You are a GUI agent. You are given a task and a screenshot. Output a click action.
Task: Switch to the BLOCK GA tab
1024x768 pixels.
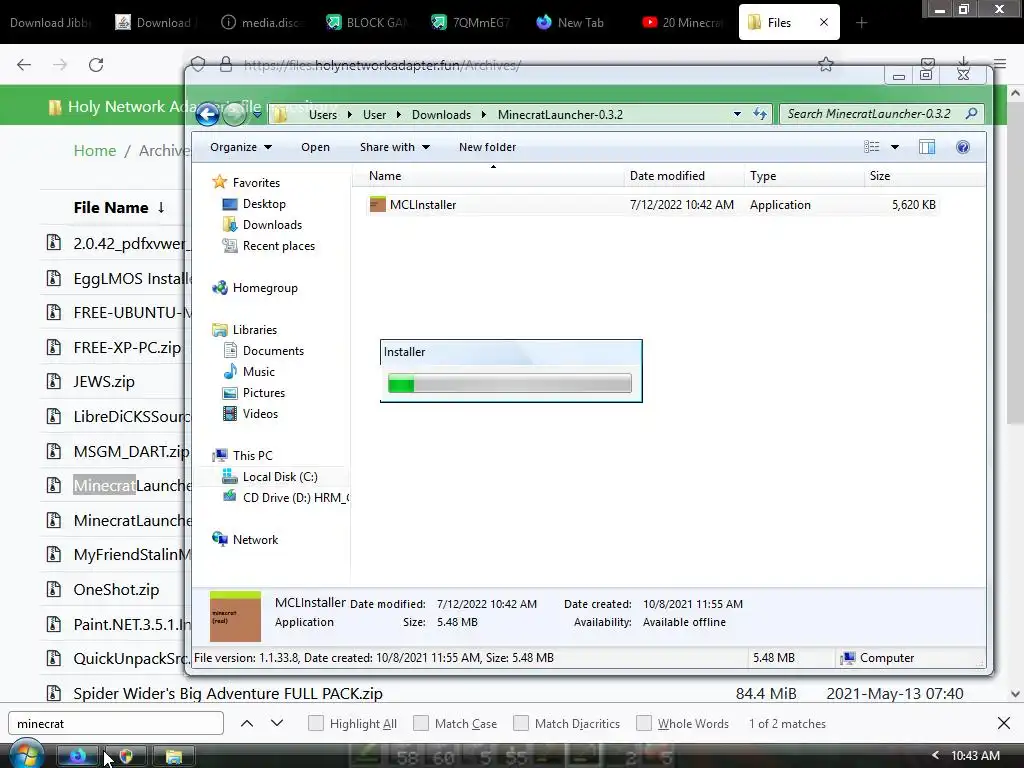click(x=366, y=23)
